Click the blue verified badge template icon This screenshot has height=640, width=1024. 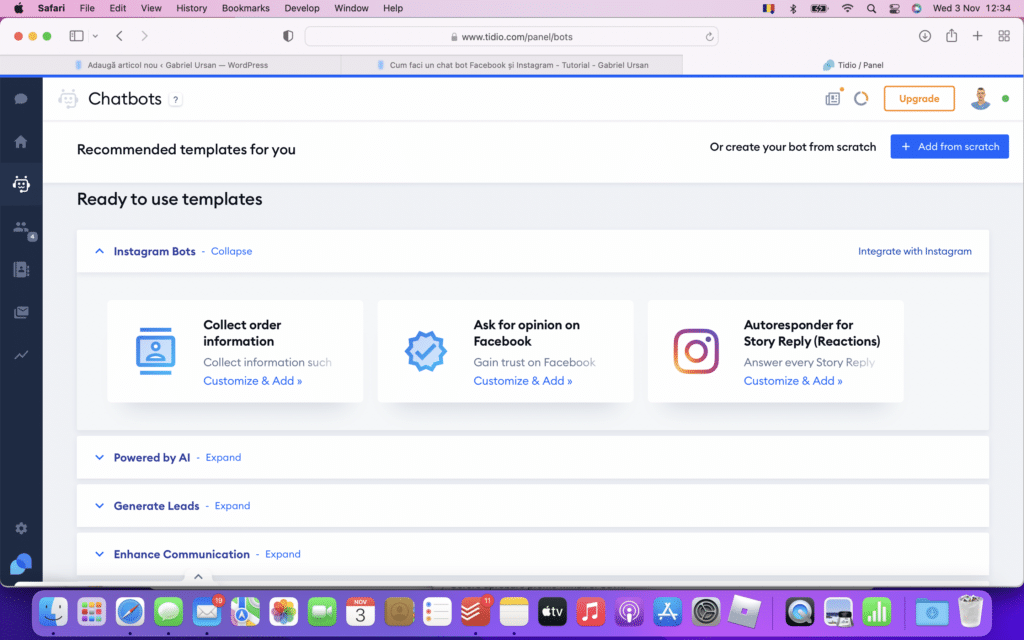point(426,351)
